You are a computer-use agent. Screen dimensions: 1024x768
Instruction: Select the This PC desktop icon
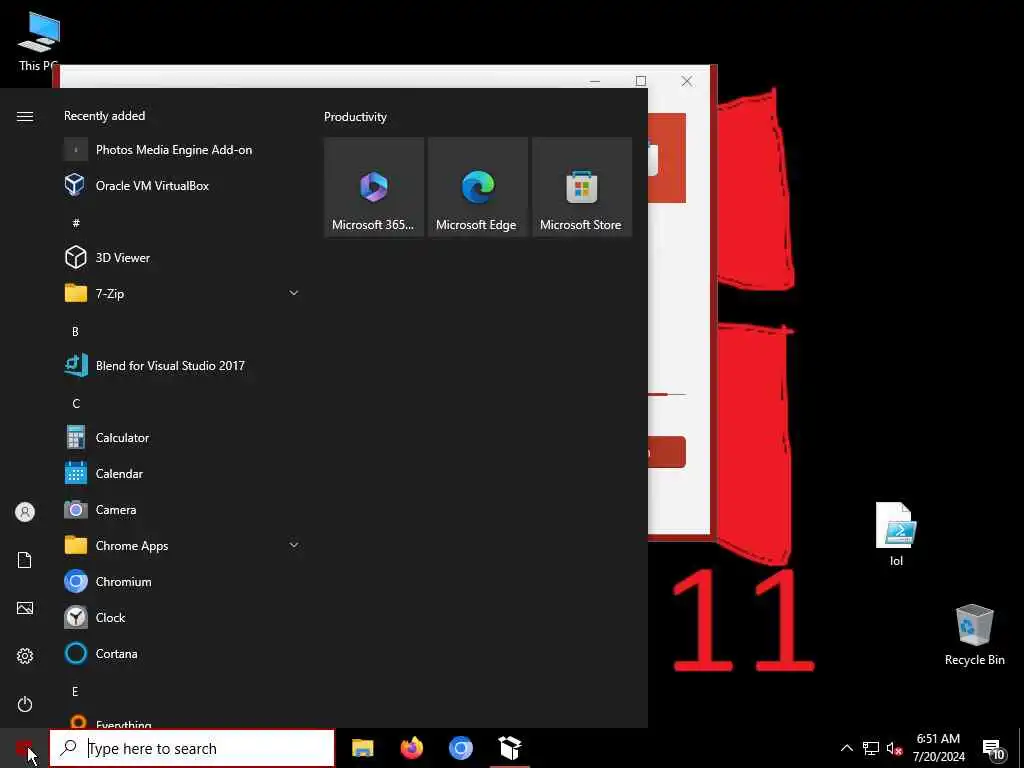(x=39, y=42)
